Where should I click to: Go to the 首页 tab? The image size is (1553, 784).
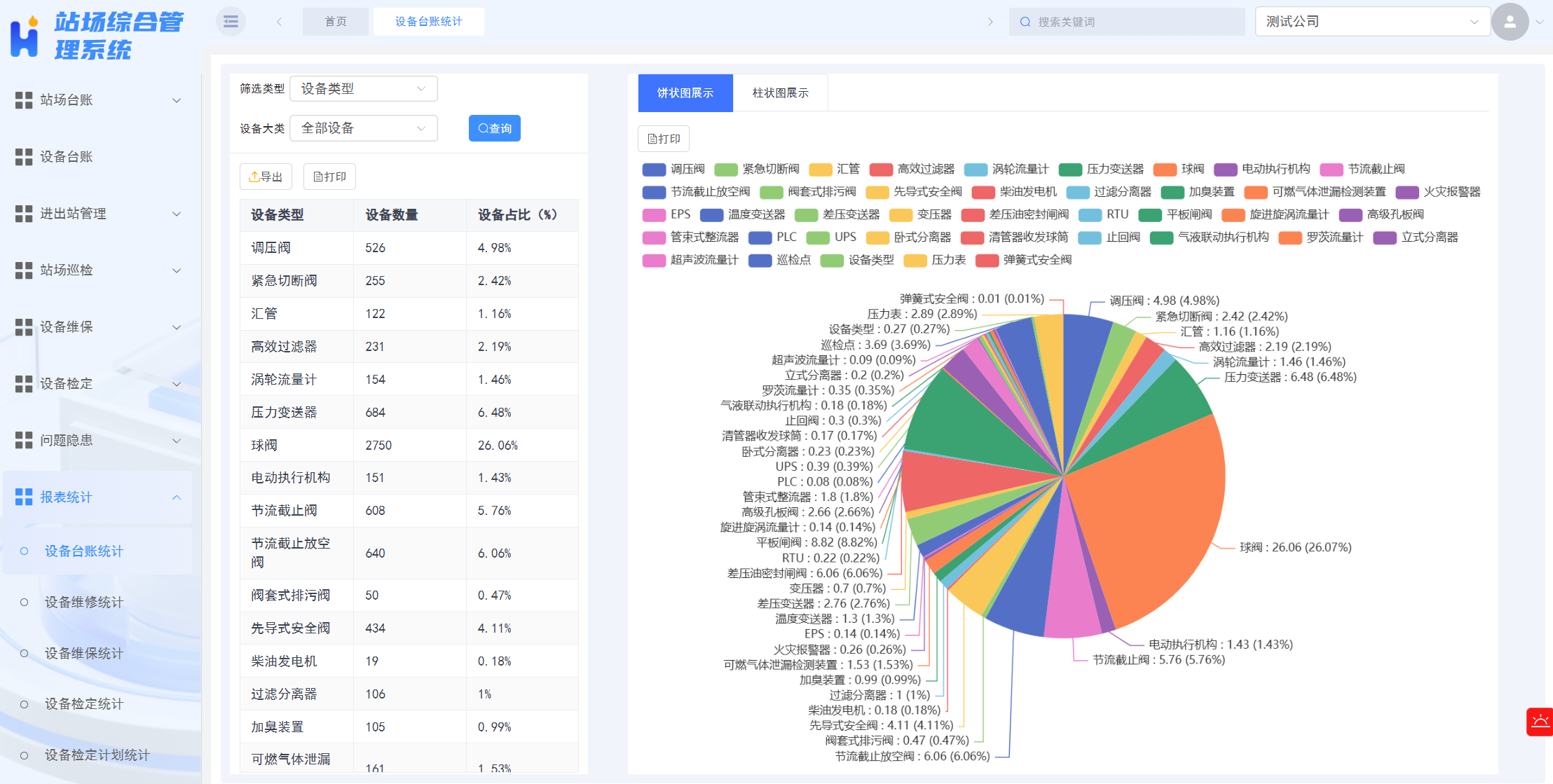coord(335,21)
